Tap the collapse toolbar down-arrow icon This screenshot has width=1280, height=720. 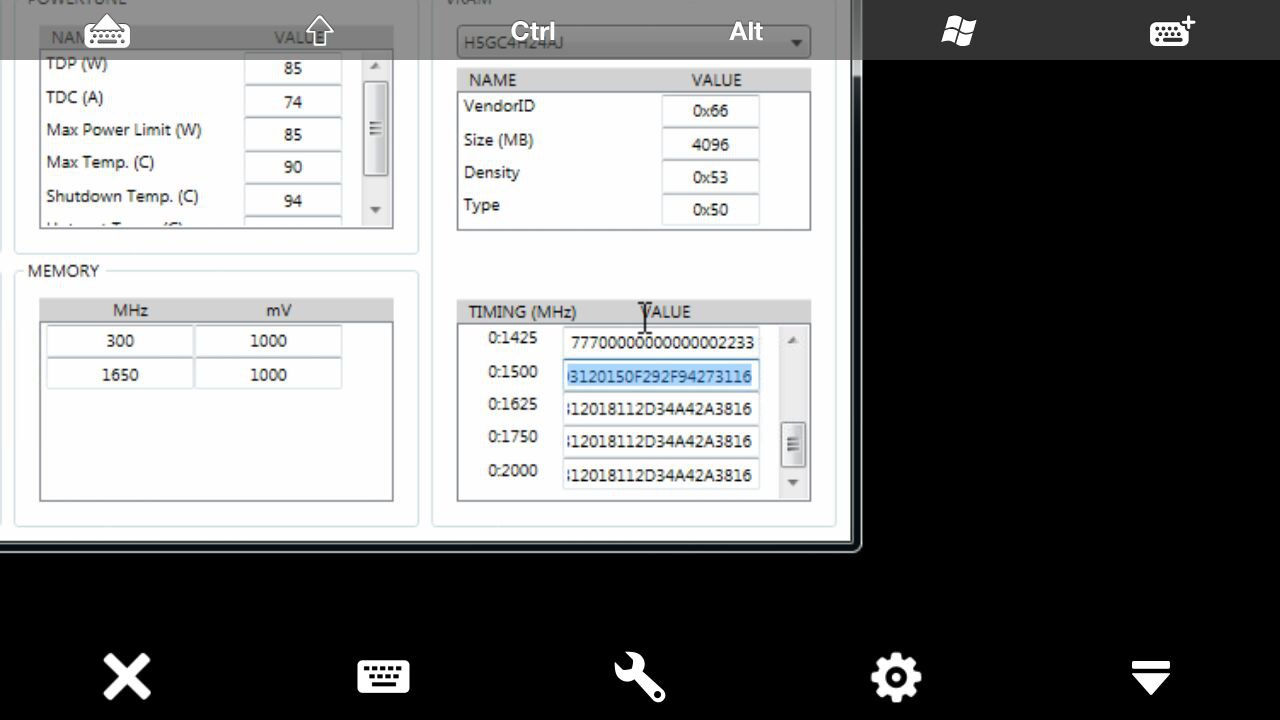(x=1151, y=677)
